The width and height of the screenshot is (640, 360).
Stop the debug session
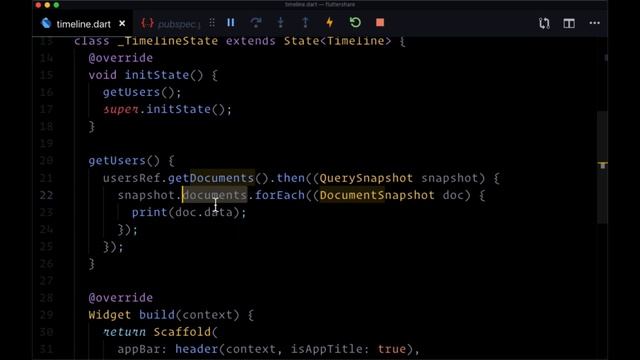pyautogui.click(x=380, y=23)
